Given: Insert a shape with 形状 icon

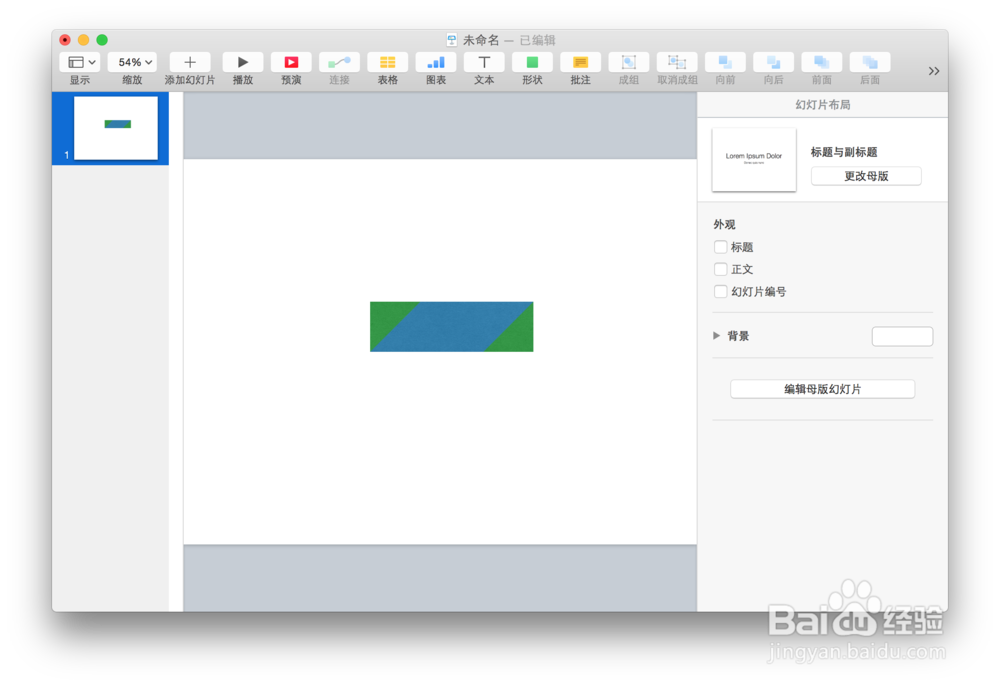Looking at the screenshot, I should click(532, 62).
